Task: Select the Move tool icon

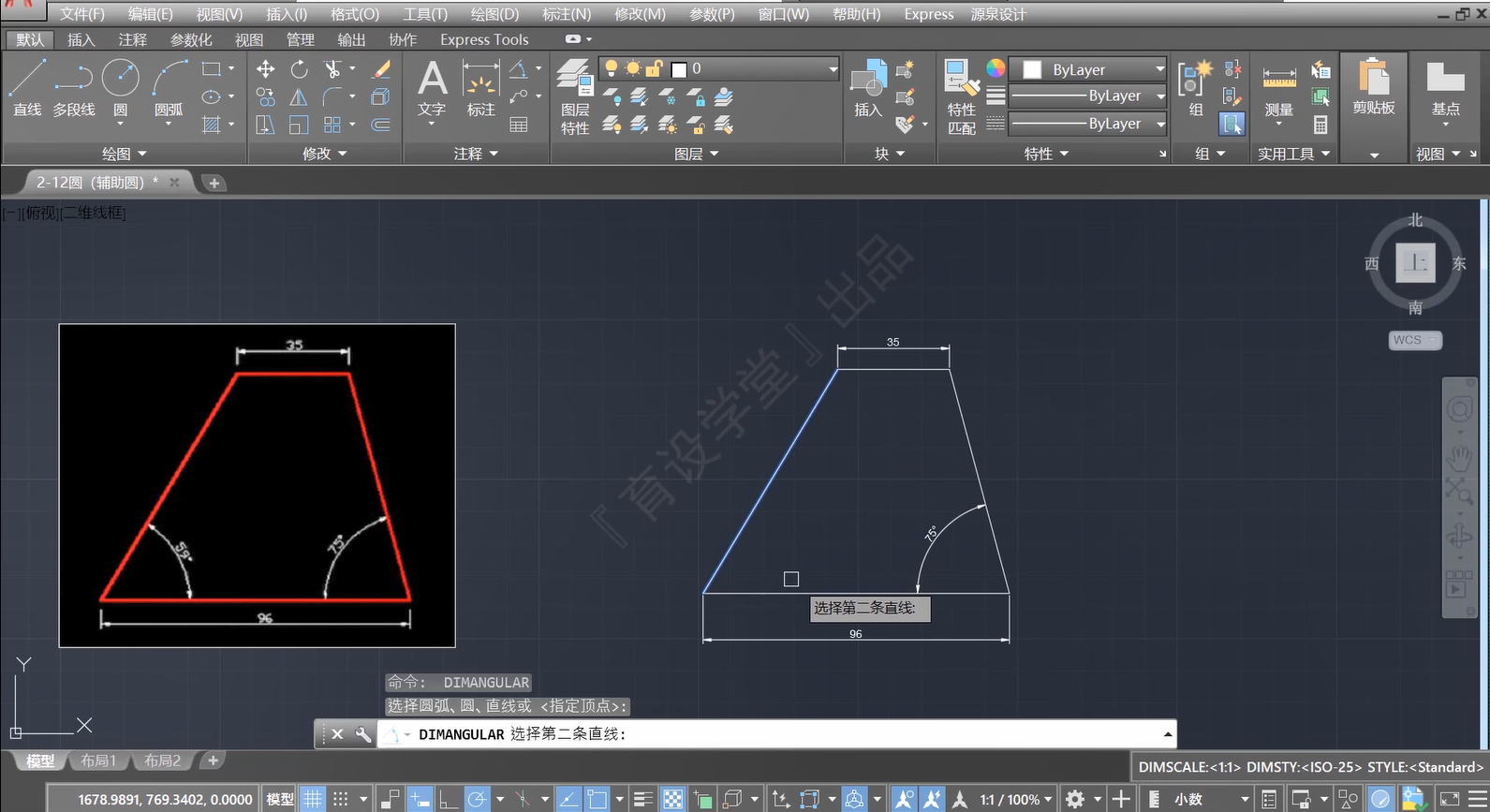Action: click(x=266, y=69)
